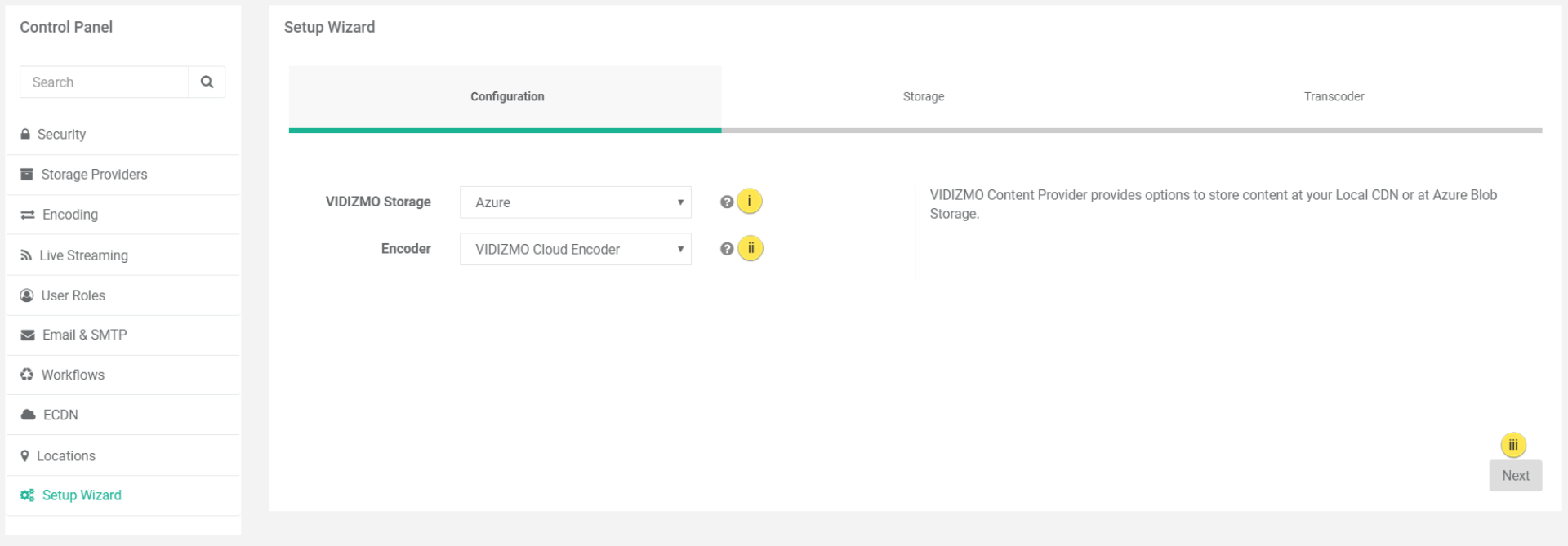Go to Locations section
The height and width of the screenshot is (546, 1568).
pos(122,455)
